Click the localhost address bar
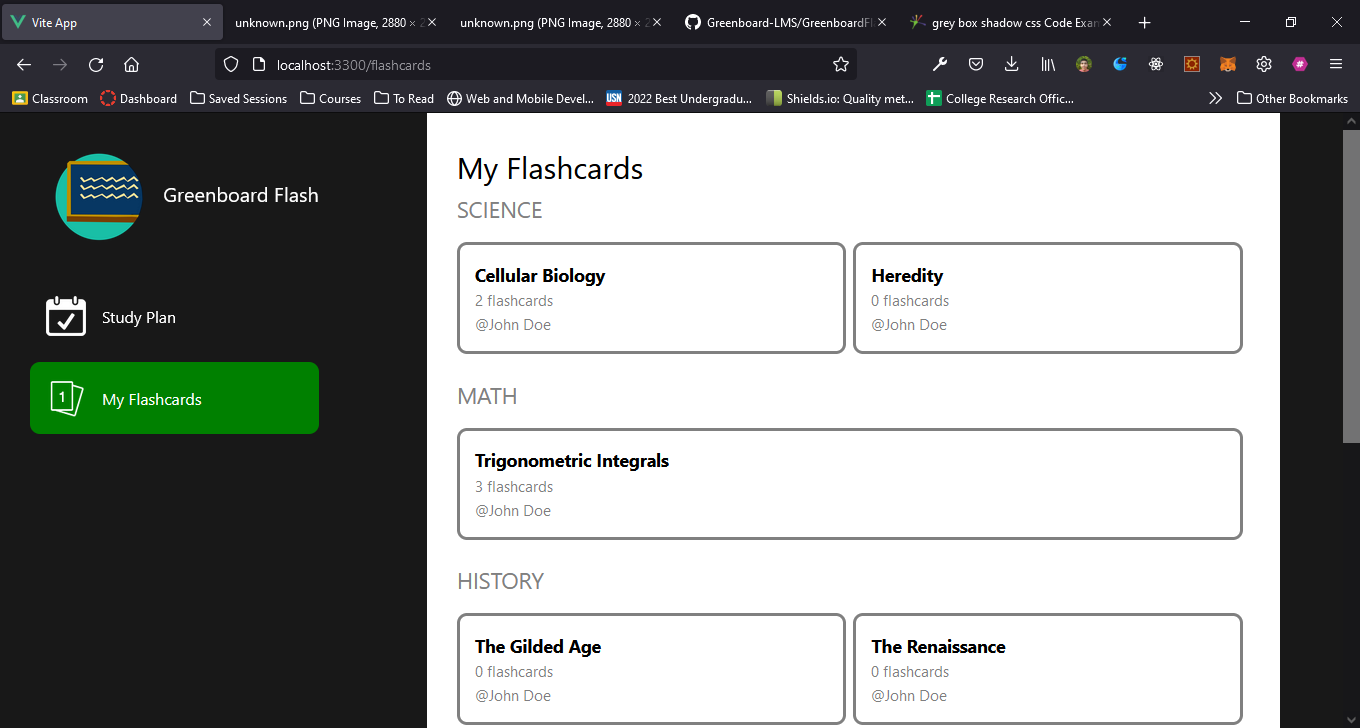Viewport: 1360px width, 728px height. 540,64
